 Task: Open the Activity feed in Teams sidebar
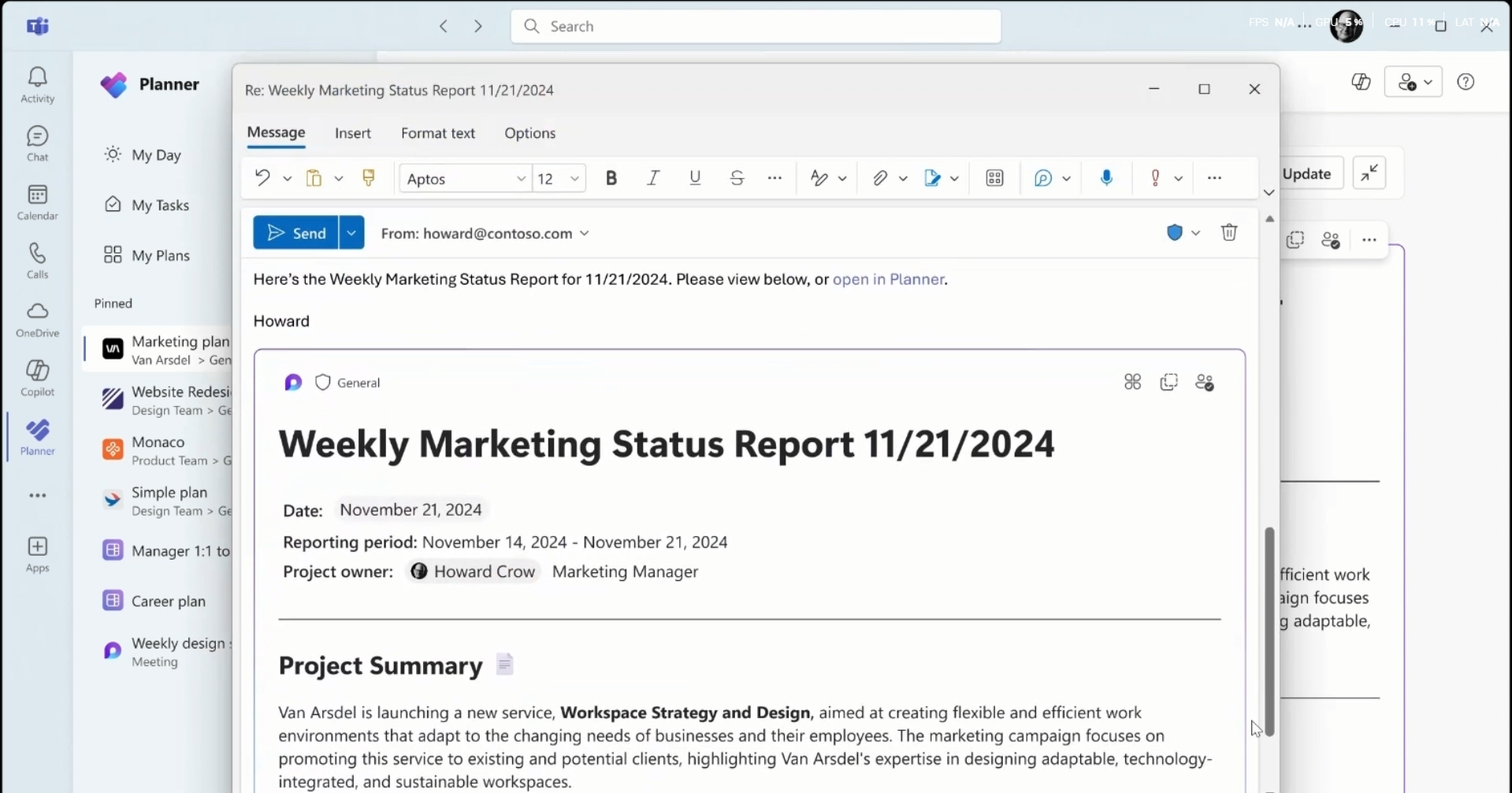click(37, 84)
